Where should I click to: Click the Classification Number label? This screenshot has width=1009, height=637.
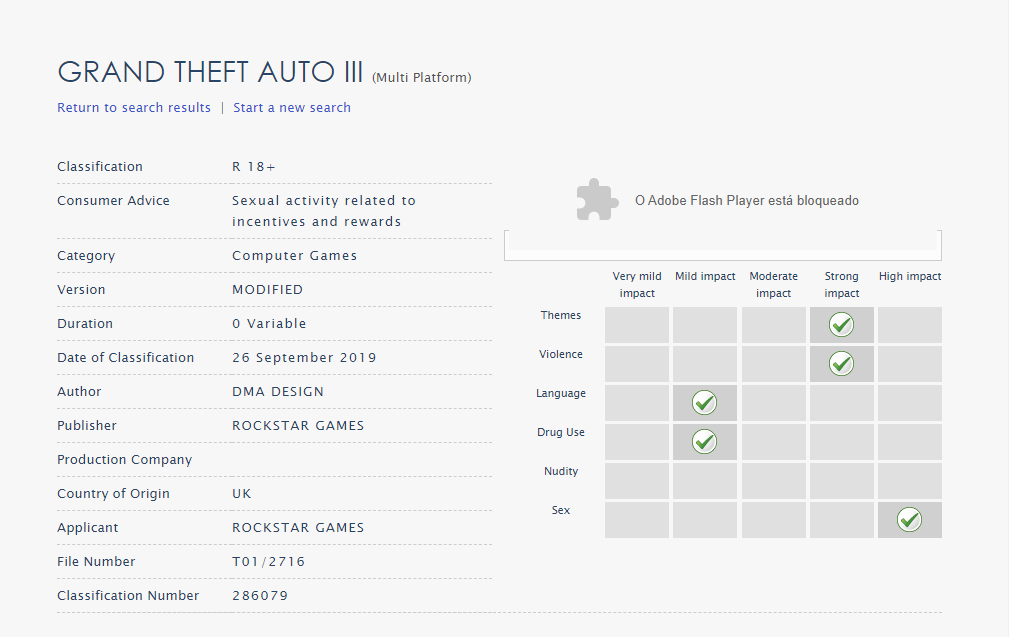click(x=128, y=596)
